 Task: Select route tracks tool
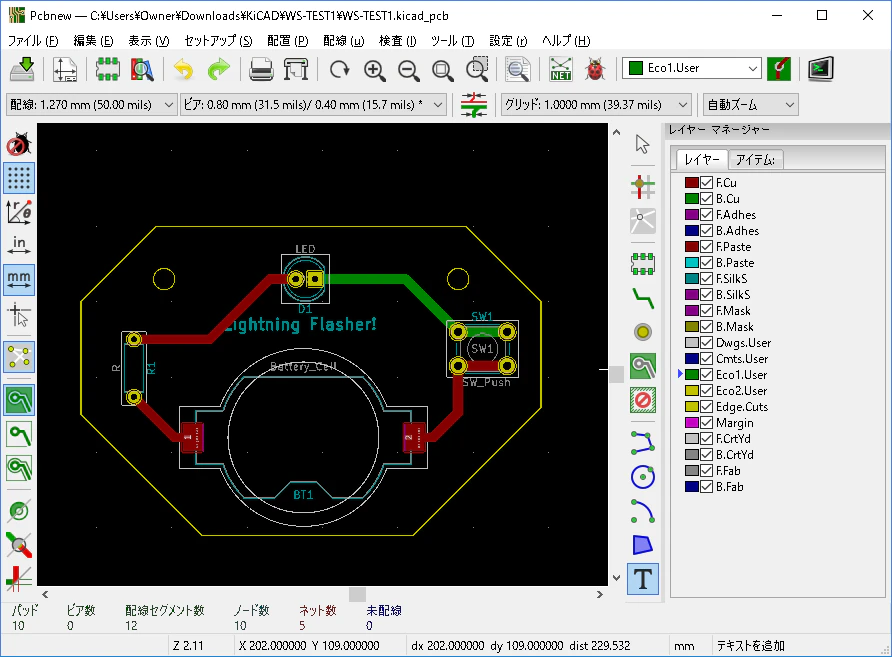(642, 297)
